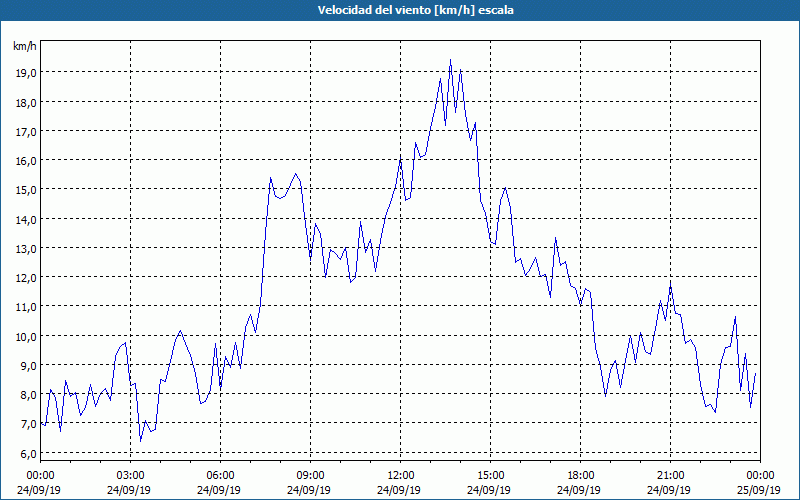Click the 06:00 time label
The height and width of the screenshot is (500, 800).
click(x=220, y=476)
